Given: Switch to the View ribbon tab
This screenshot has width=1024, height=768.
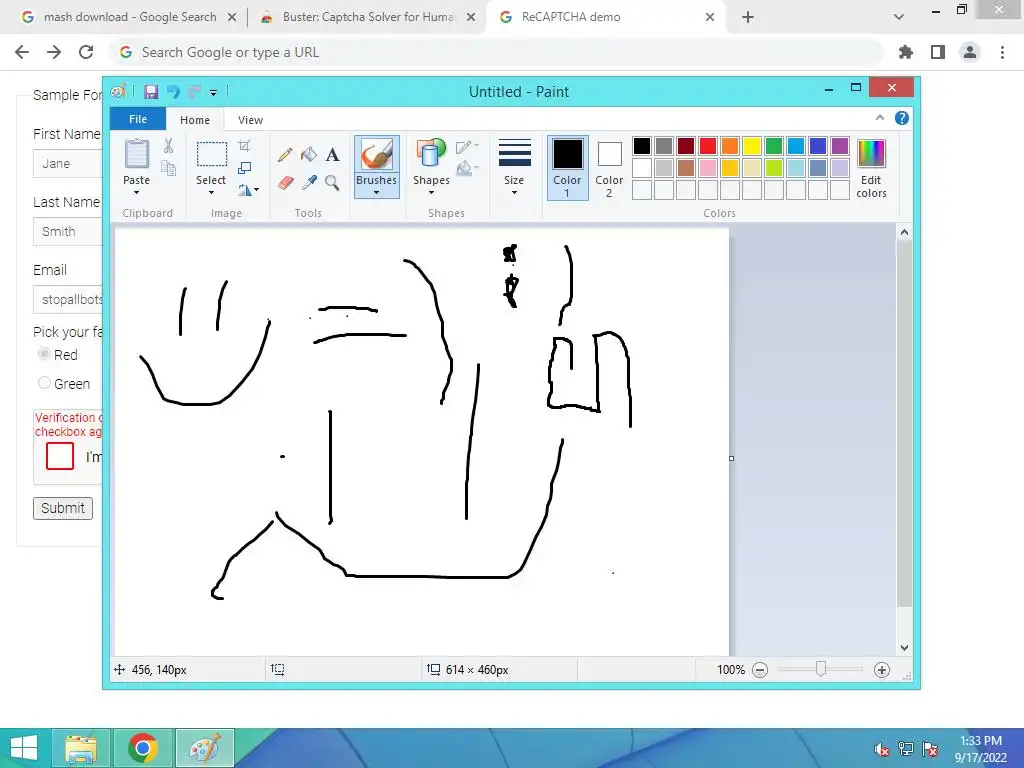Looking at the screenshot, I should [251, 120].
